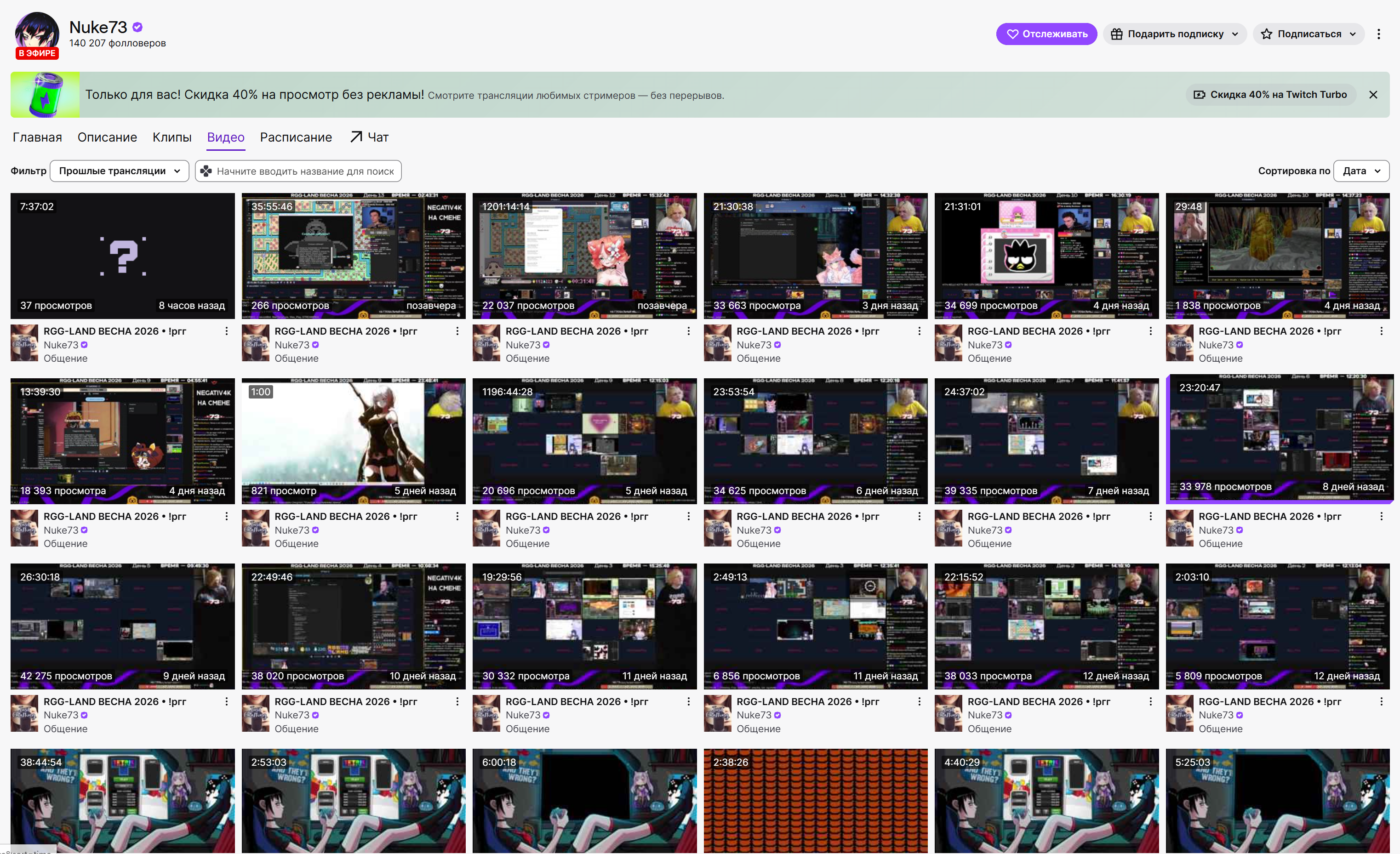Switch to the Клипы tab

171,137
